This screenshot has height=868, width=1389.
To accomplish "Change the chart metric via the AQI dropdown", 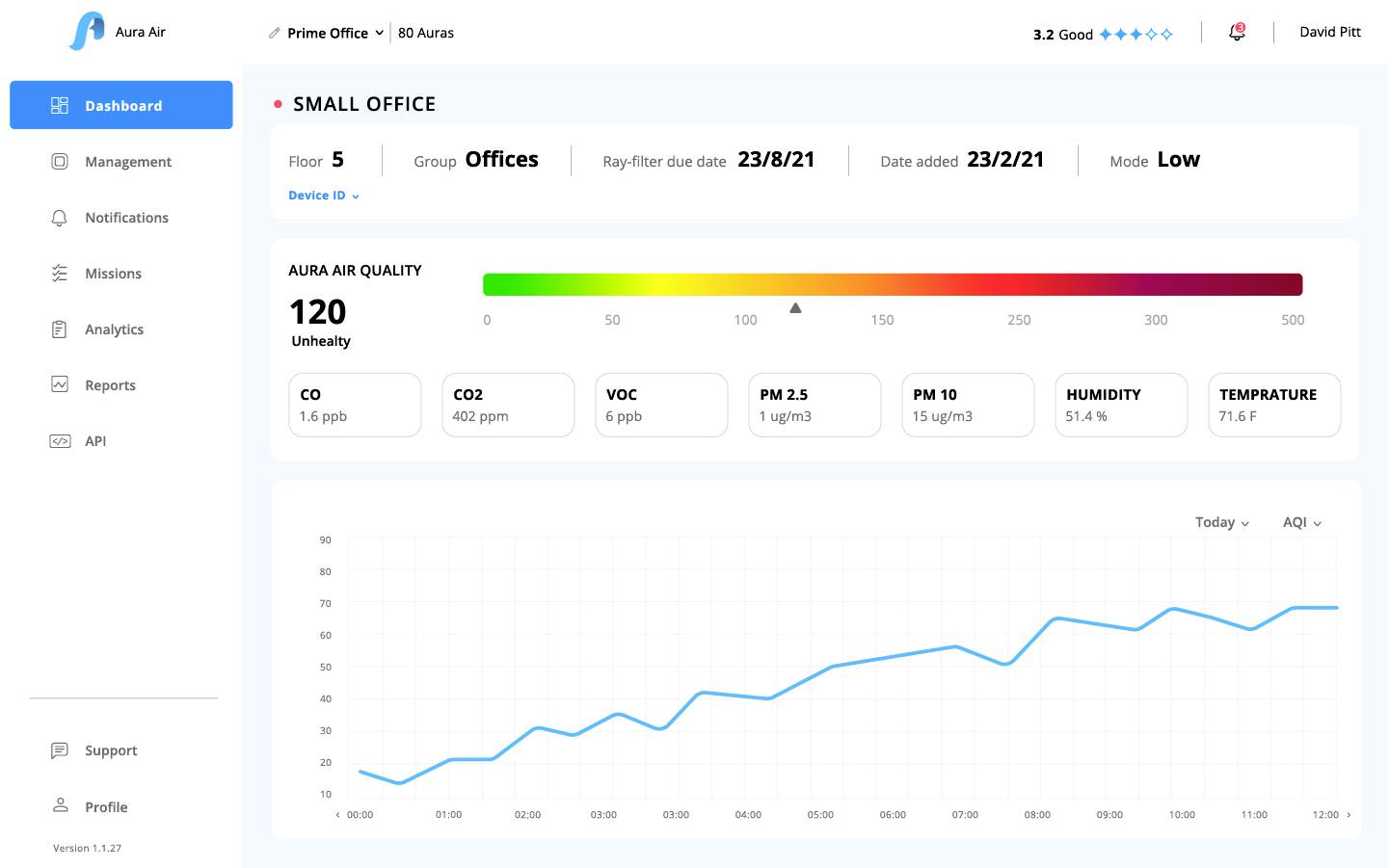I will (1300, 522).
